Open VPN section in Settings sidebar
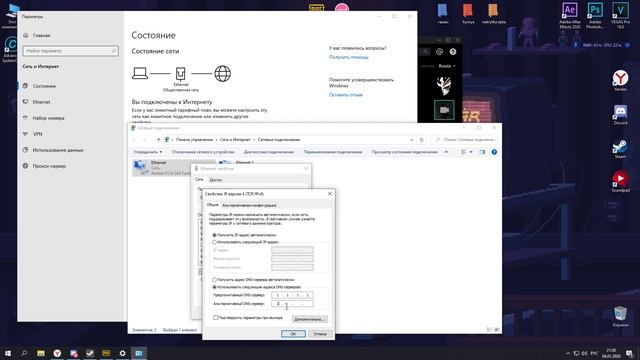Image resolution: width=640 pixels, height=360 pixels. click(x=38, y=134)
